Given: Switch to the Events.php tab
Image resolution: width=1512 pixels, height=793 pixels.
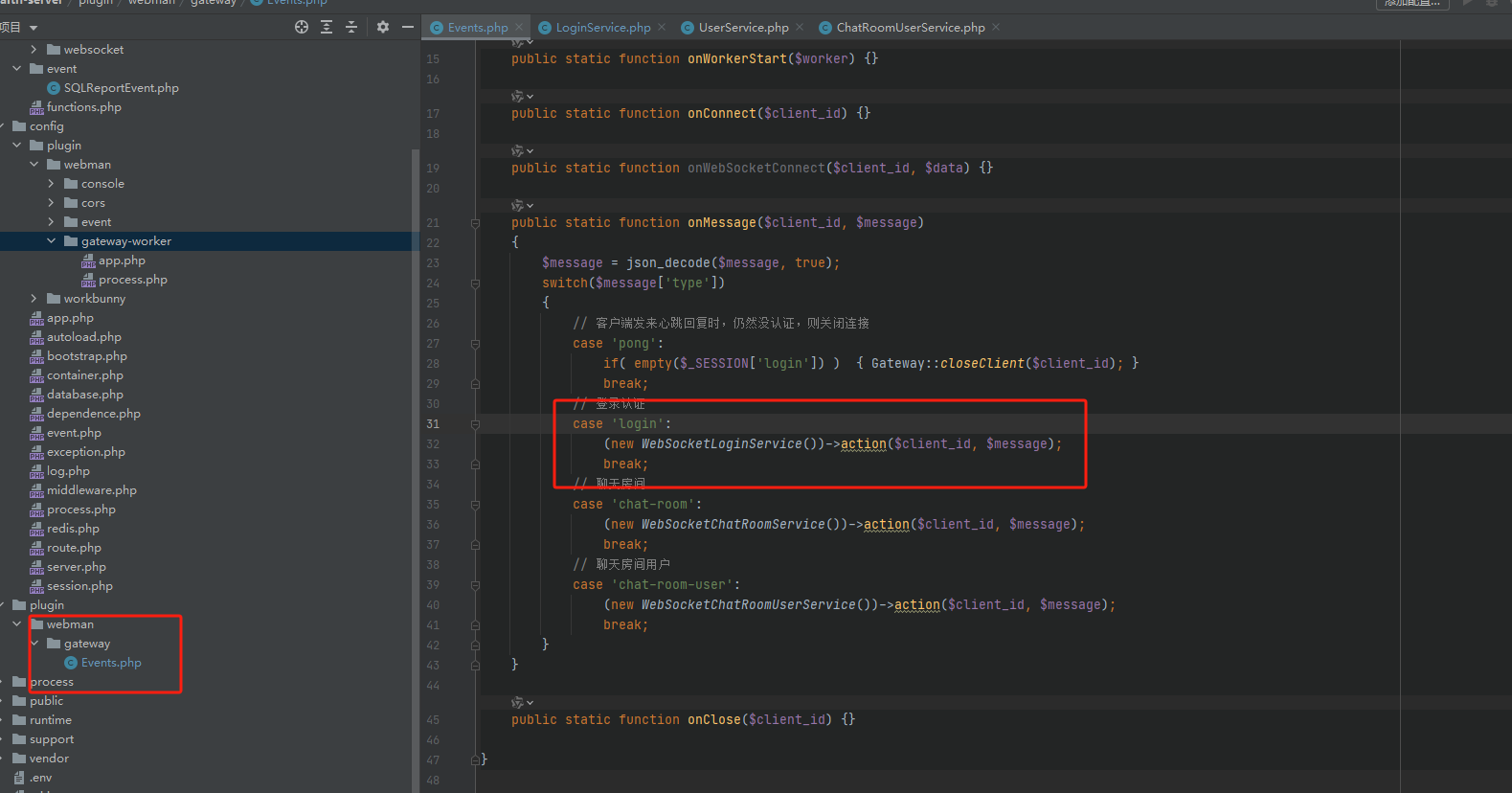Looking at the screenshot, I should (476, 28).
